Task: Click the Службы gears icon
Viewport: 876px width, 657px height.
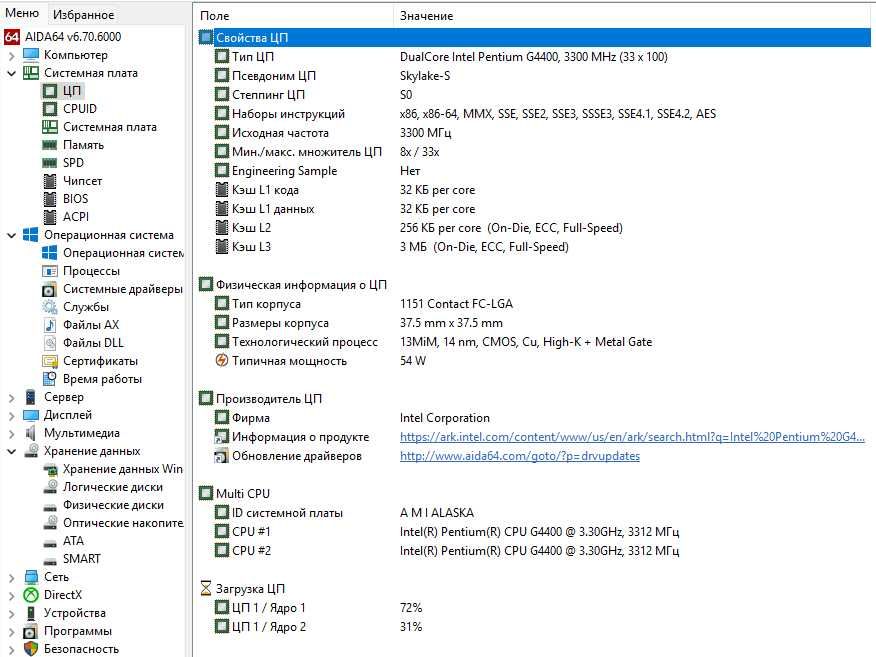Action: click(x=50, y=307)
